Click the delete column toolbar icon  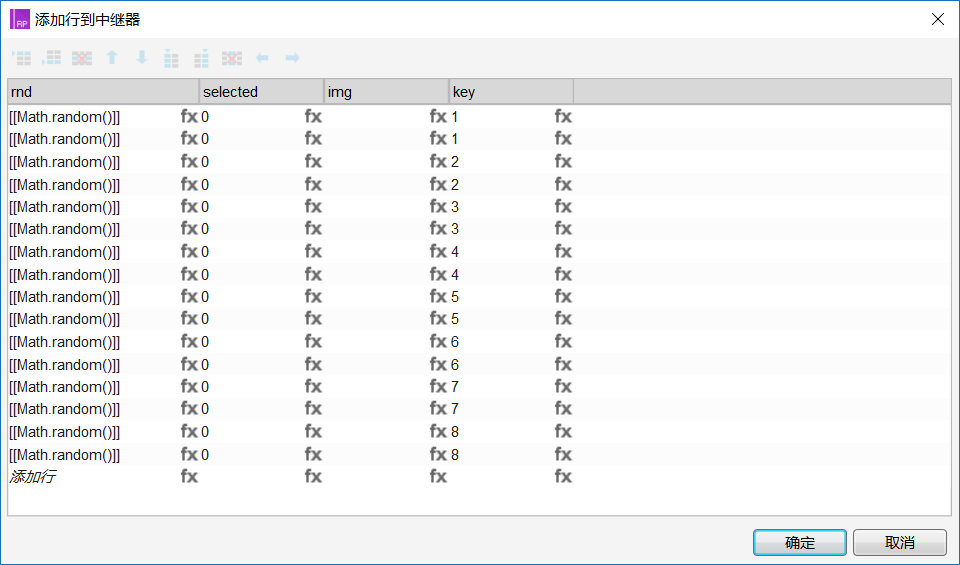(x=231, y=58)
